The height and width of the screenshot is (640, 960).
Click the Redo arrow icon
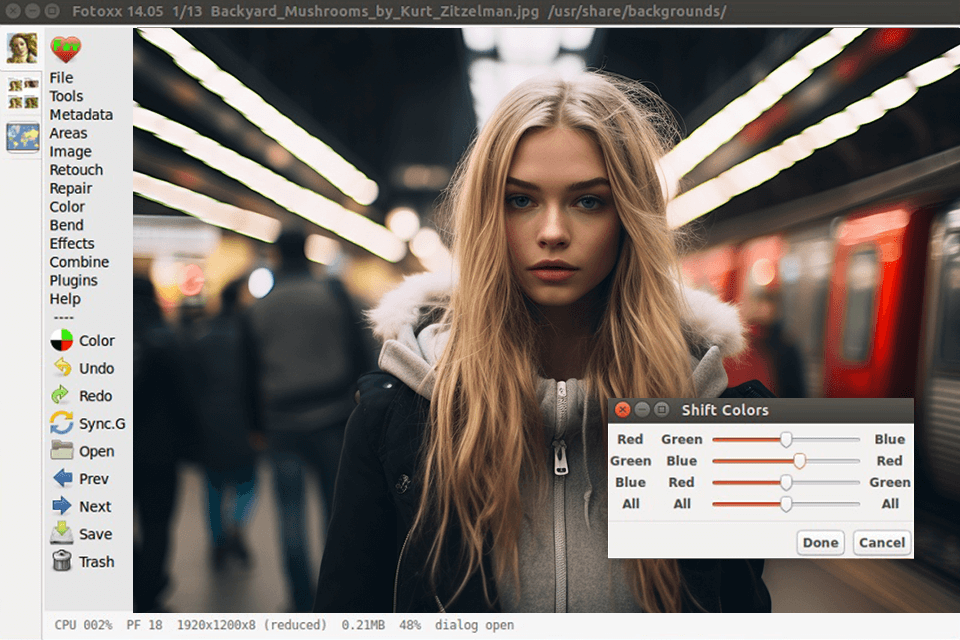[61, 395]
